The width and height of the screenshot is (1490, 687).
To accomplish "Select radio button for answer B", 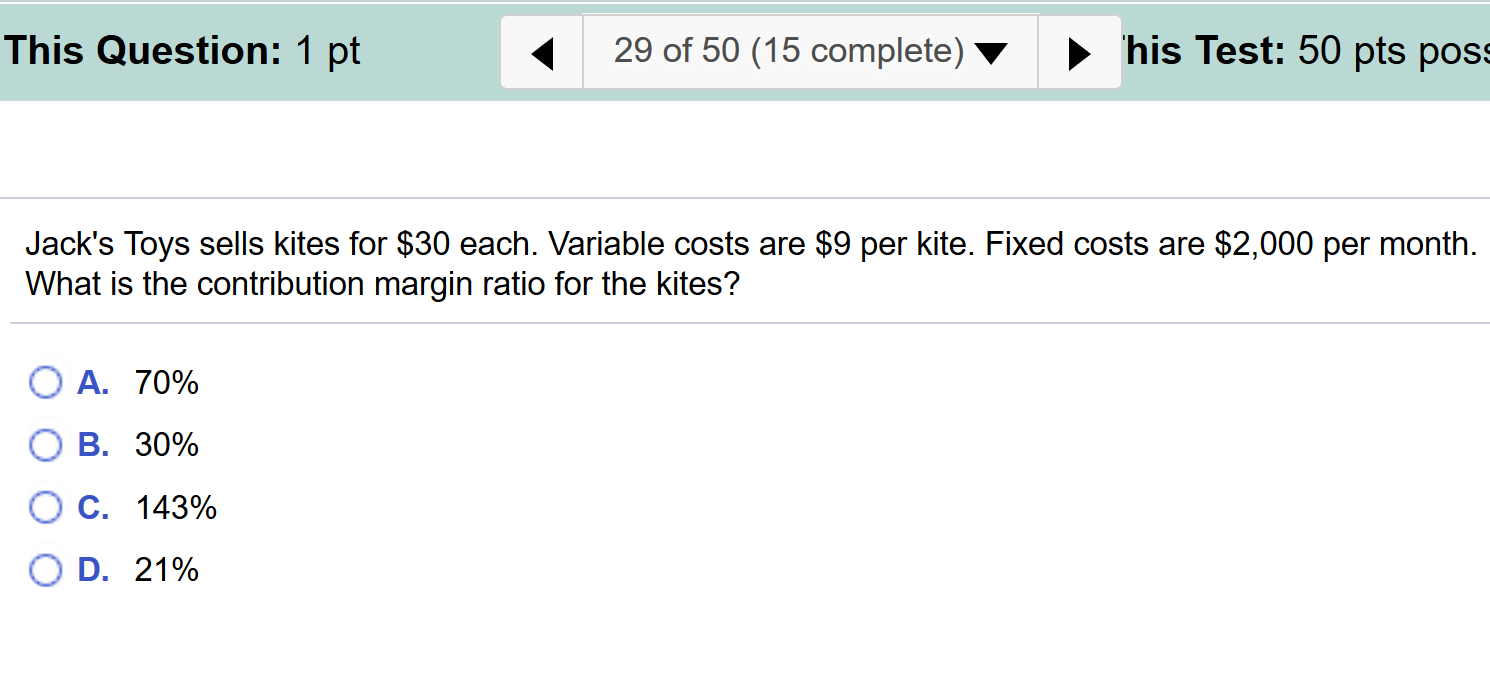I will pyautogui.click(x=45, y=445).
